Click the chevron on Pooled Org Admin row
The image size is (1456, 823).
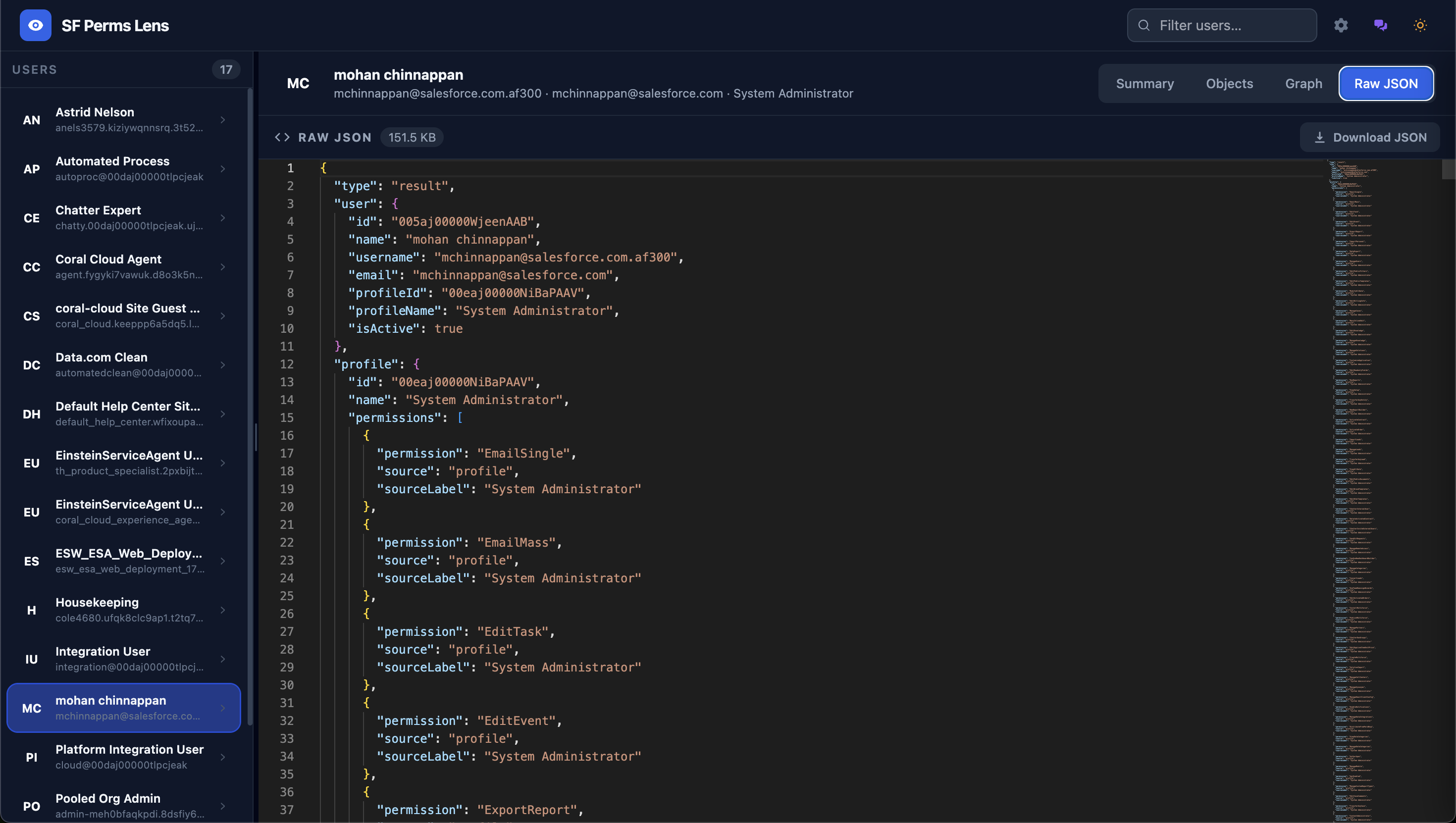coord(223,807)
